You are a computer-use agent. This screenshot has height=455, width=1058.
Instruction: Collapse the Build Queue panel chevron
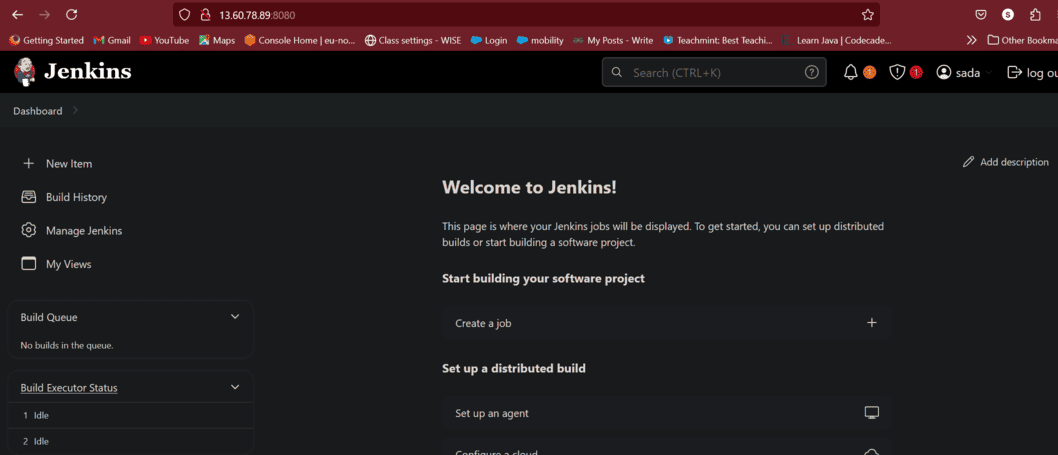[x=235, y=317]
